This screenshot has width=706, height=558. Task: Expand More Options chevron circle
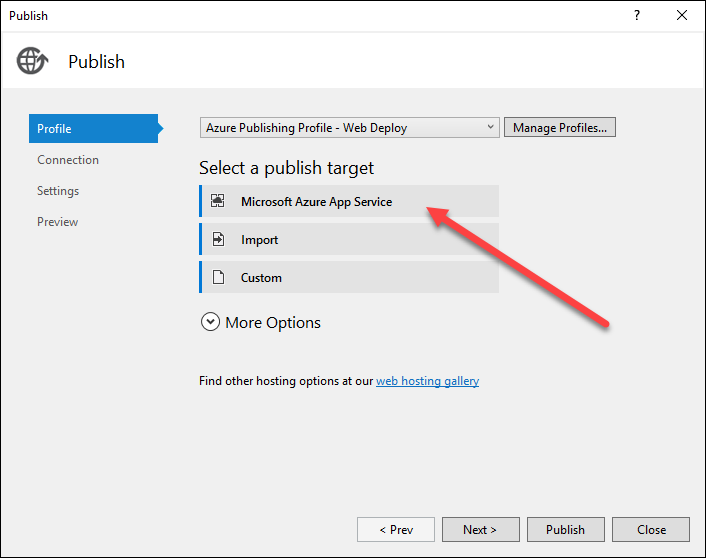point(210,322)
